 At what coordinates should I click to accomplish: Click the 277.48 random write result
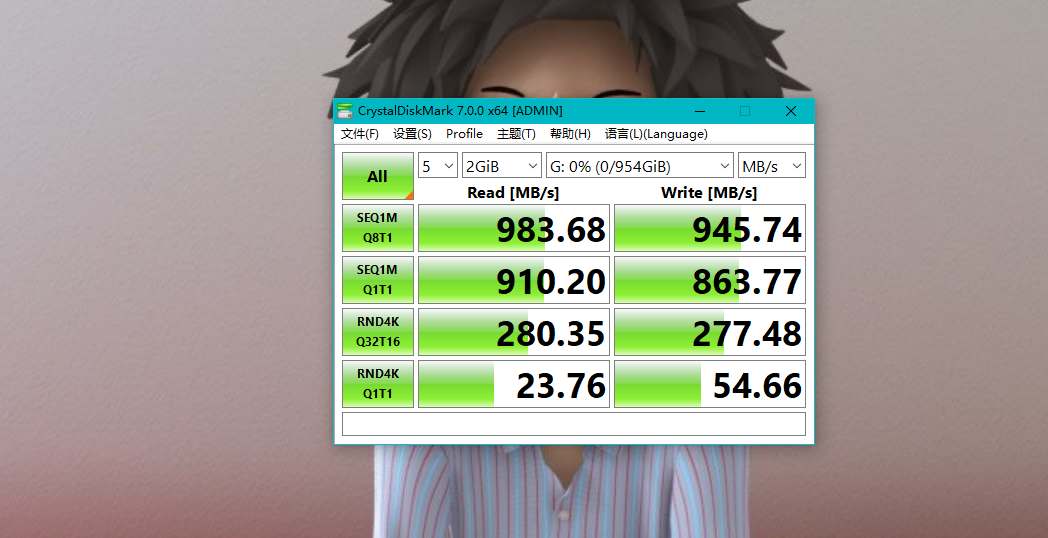(x=710, y=331)
